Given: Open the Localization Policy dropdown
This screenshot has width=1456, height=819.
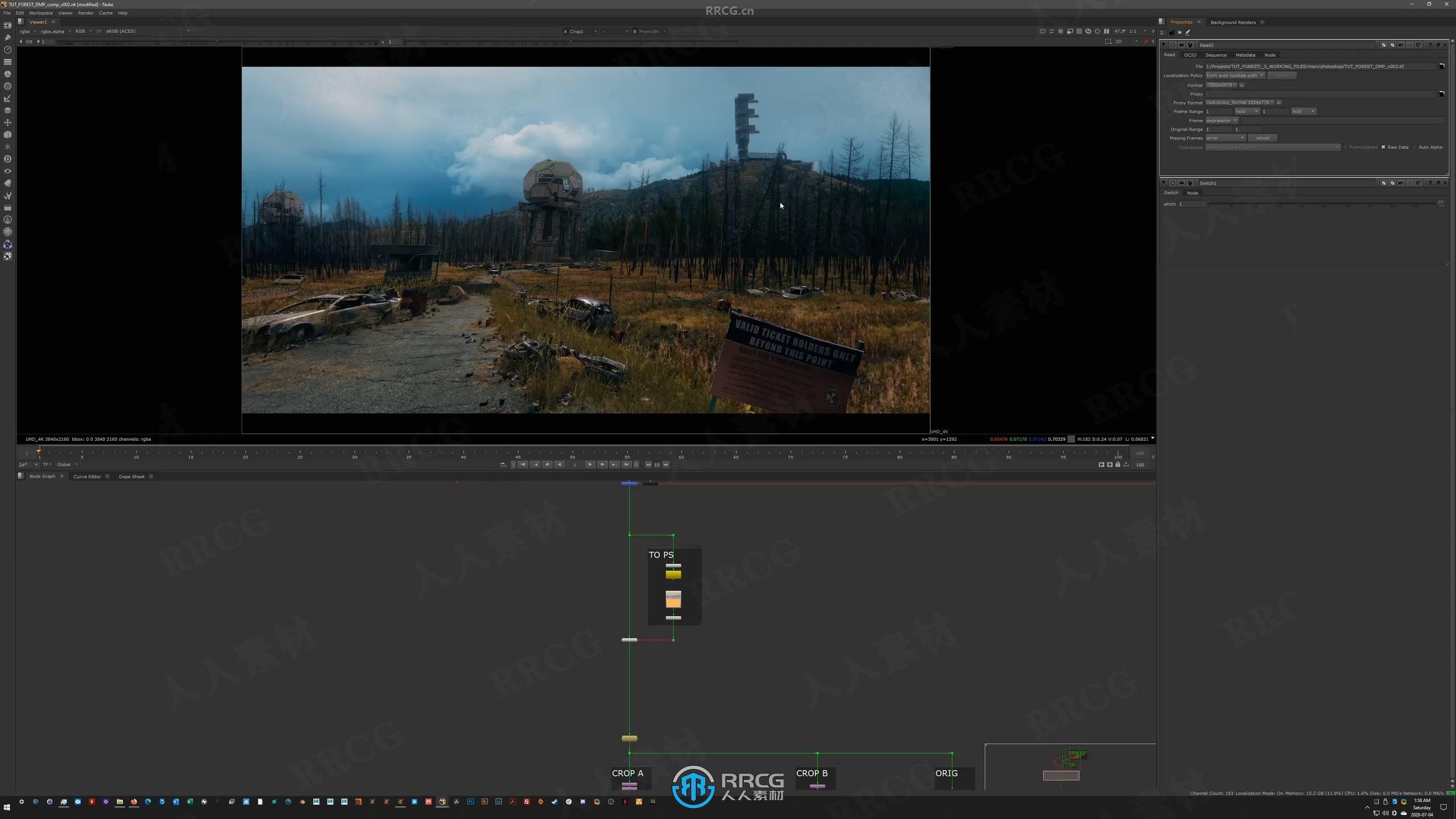Looking at the screenshot, I should pyautogui.click(x=1235, y=76).
